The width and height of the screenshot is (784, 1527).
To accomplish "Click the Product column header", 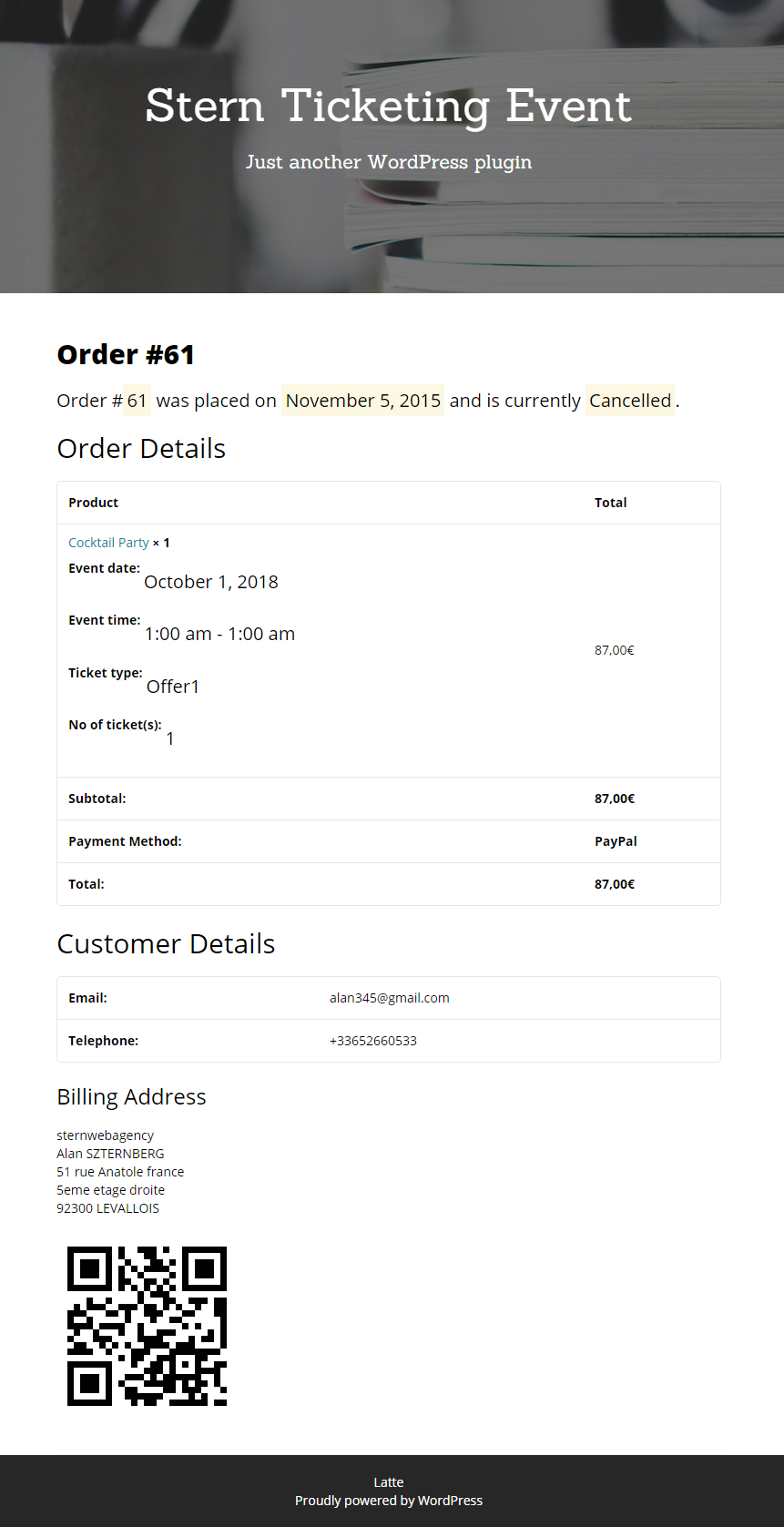I will tap(93, 503).
